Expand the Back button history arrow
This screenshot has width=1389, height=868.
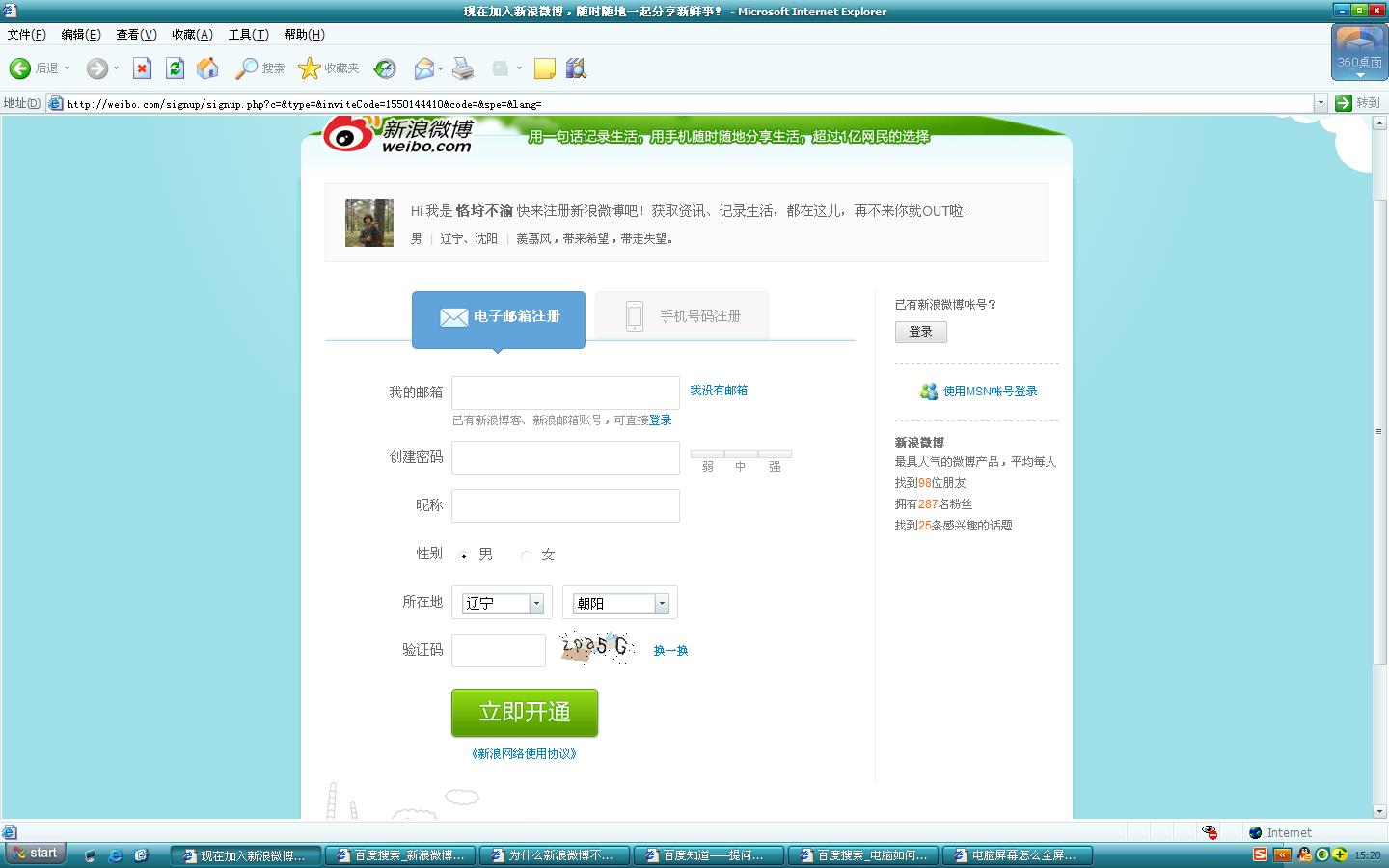coord(65,68)
